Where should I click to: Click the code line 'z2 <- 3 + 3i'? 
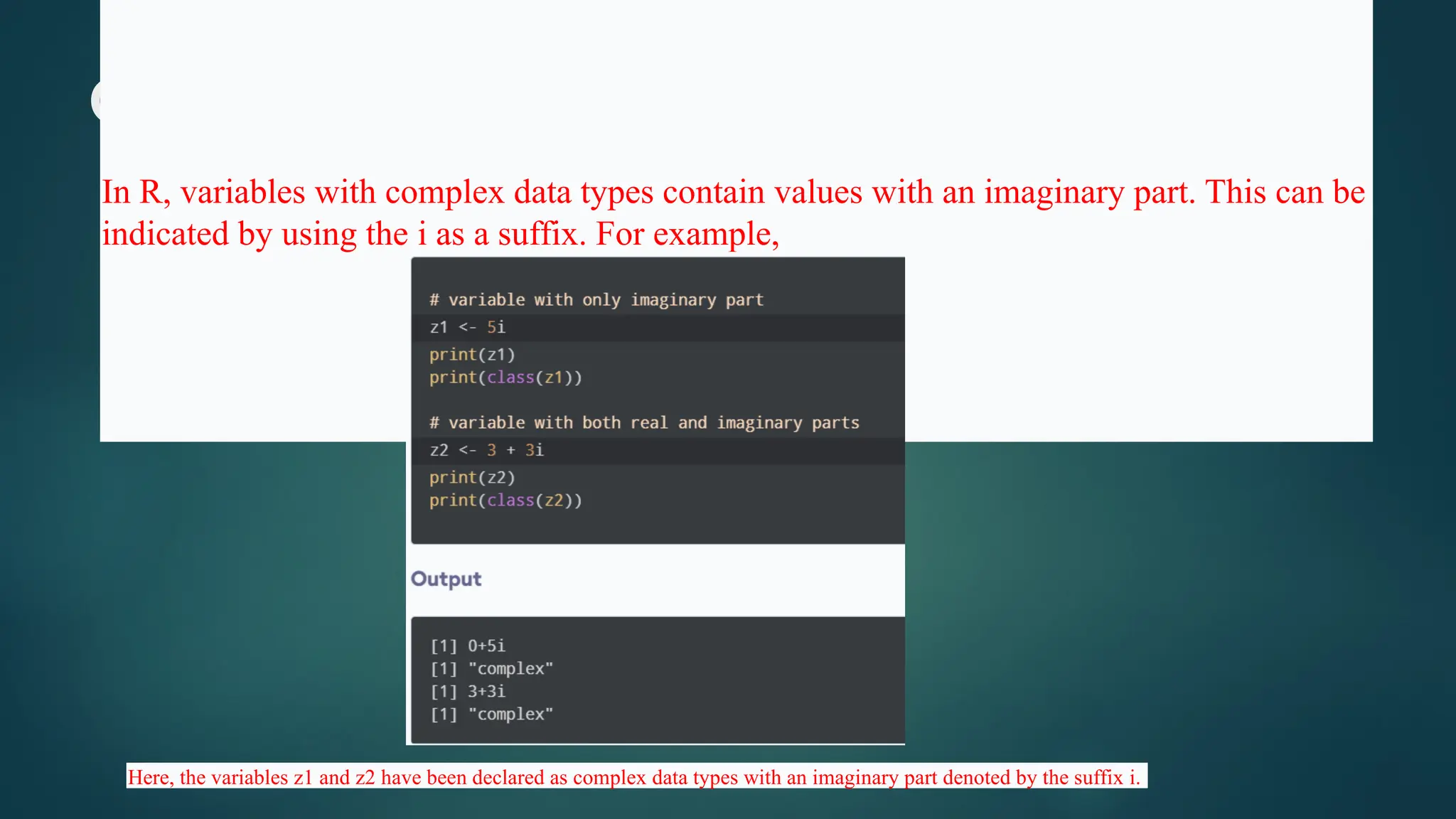tap(486, 450)
